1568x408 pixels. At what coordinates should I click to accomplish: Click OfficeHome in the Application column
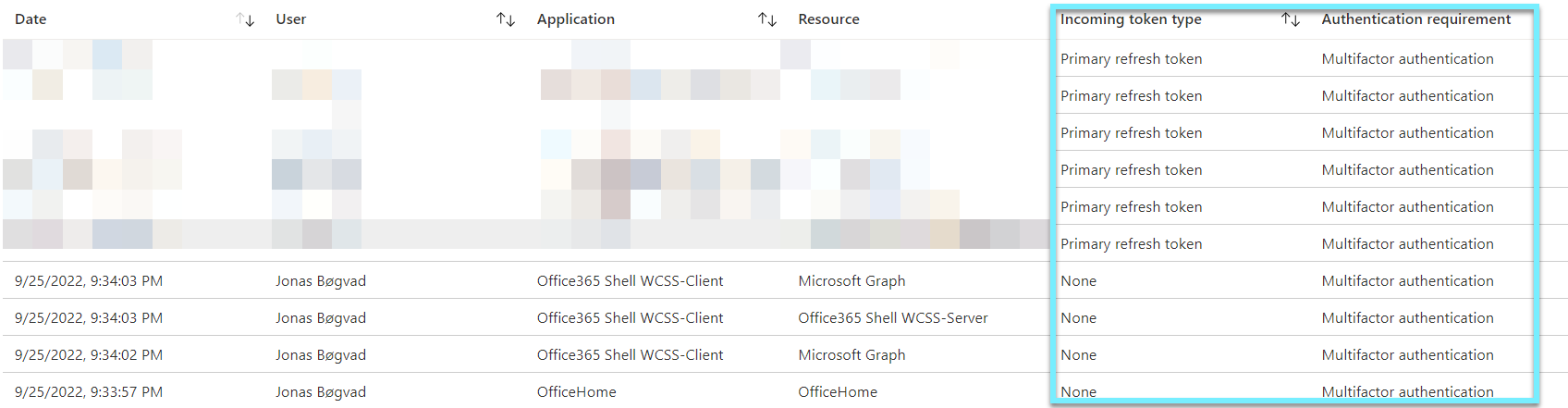pos(576,392)
